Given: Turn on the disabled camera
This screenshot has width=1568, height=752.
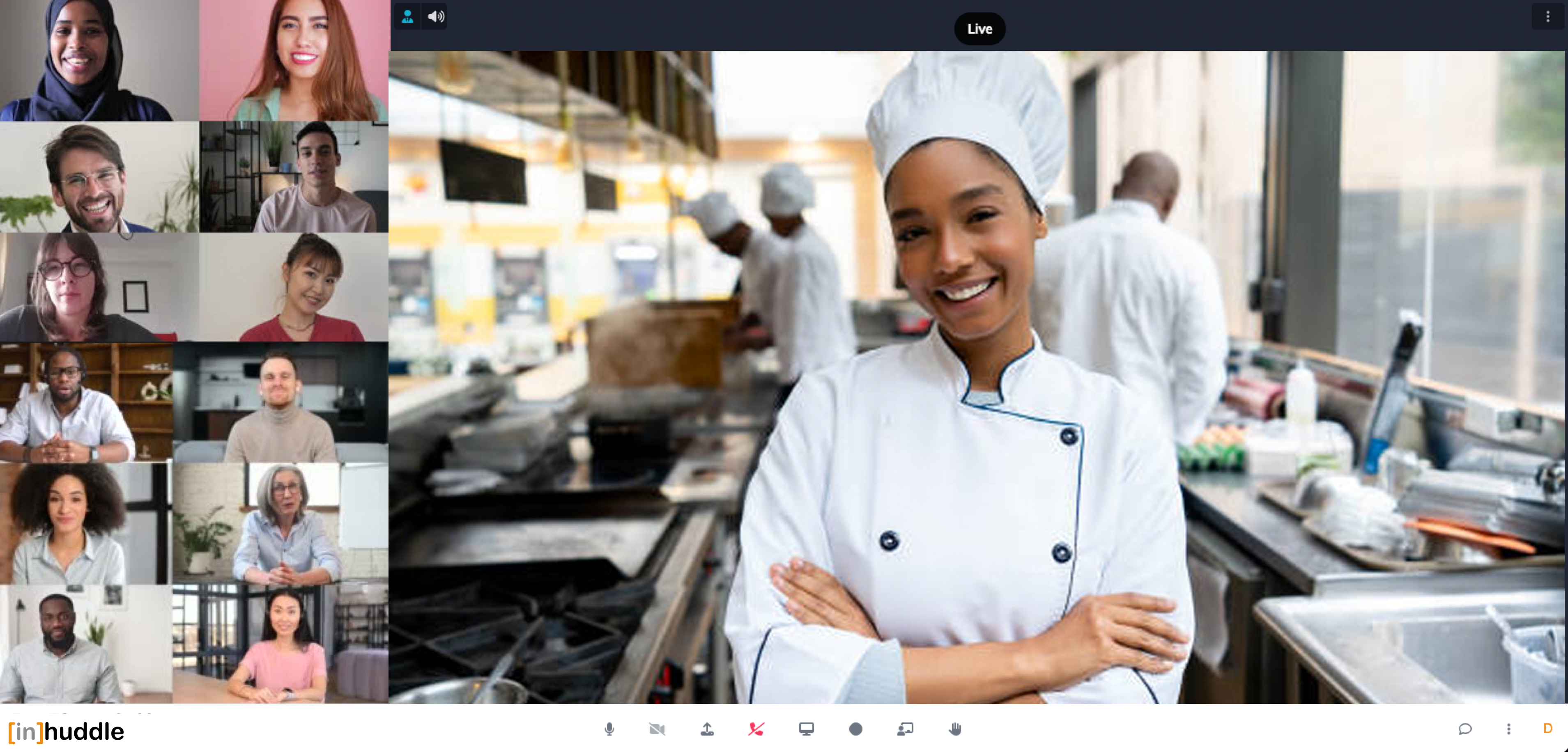Looking at the screenshot, I should (x=657, y=728).
